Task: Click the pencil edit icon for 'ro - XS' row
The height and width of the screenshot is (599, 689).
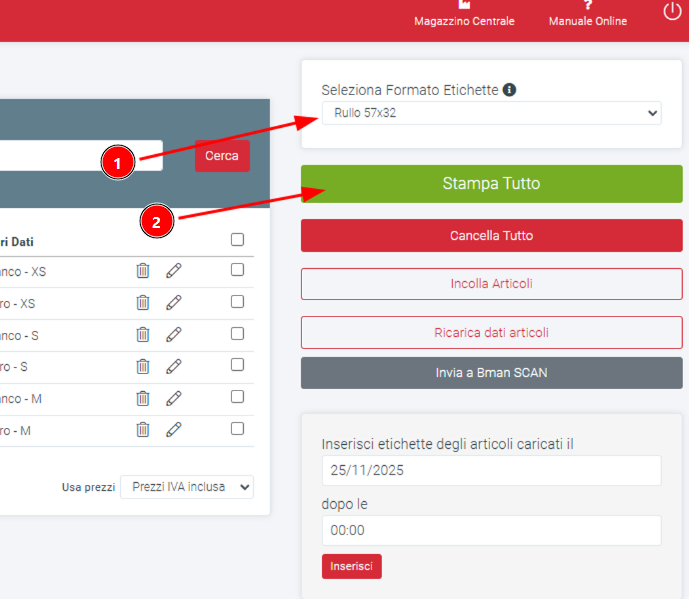Action: pos(174,302)
